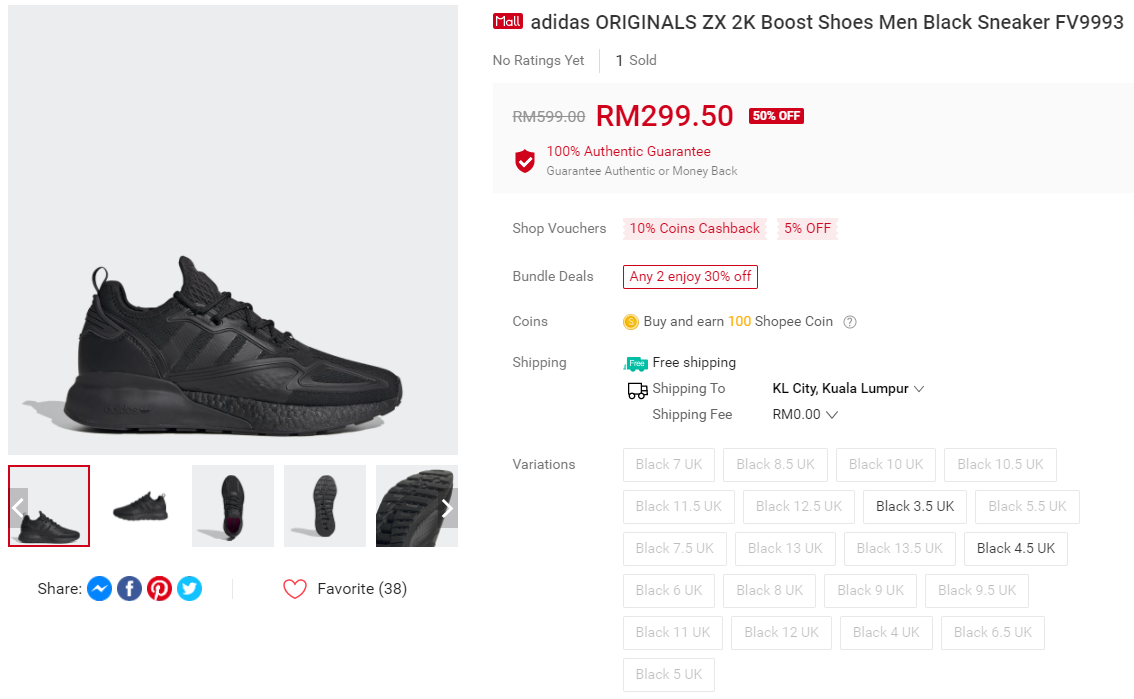Select the top-view shoe thumbnail

[233, 506]
